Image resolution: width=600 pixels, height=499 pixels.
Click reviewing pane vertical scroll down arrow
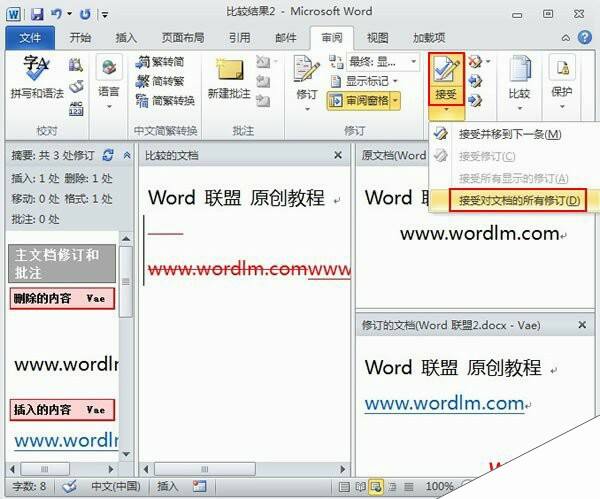pos(126,454)
